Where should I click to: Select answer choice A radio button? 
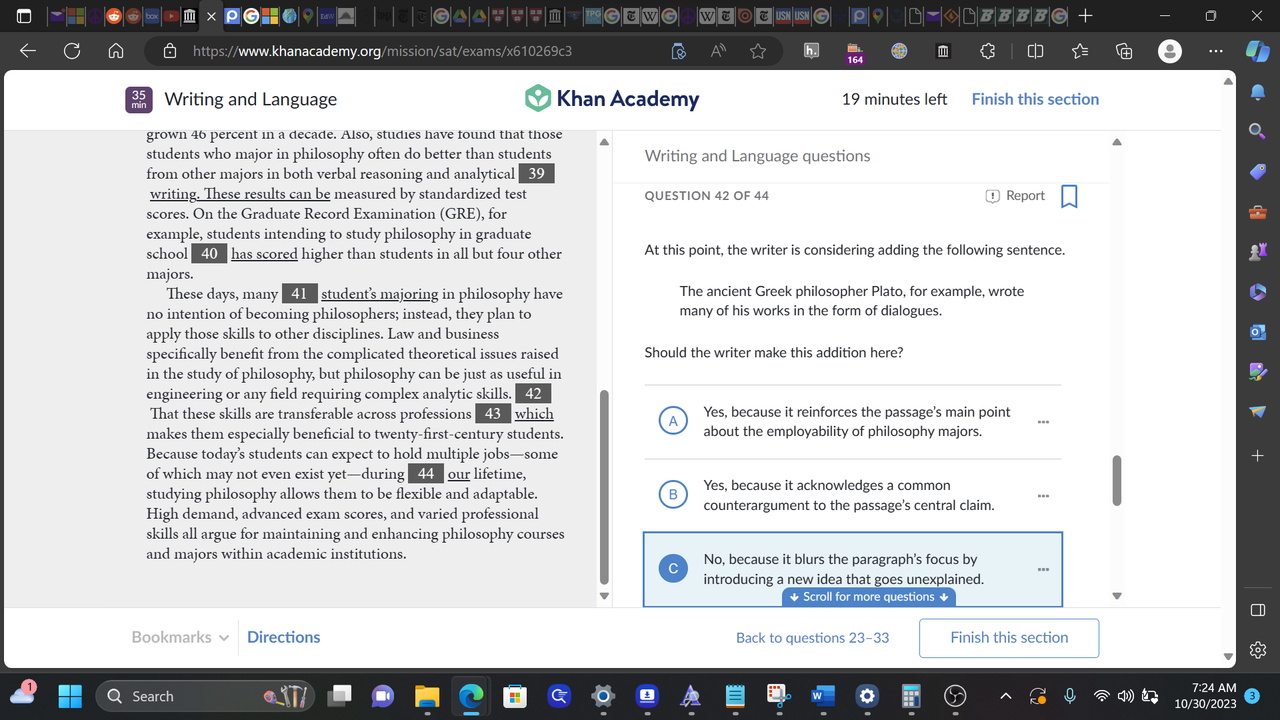673,421
